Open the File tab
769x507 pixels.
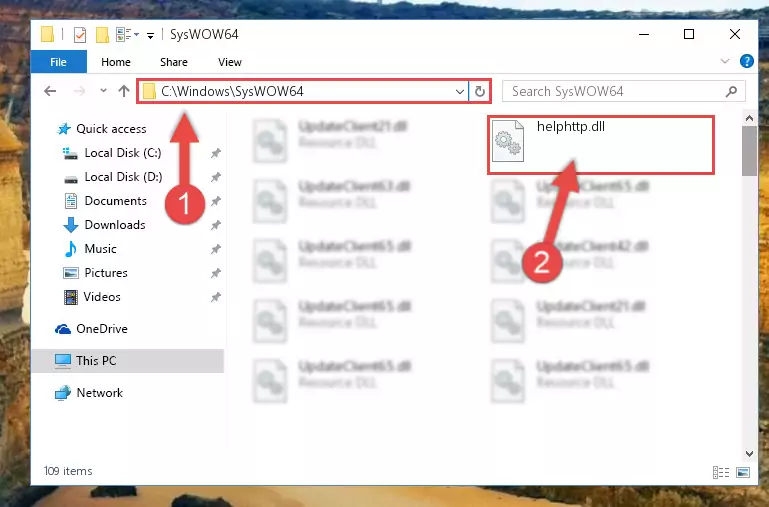(x=58, y=62)
